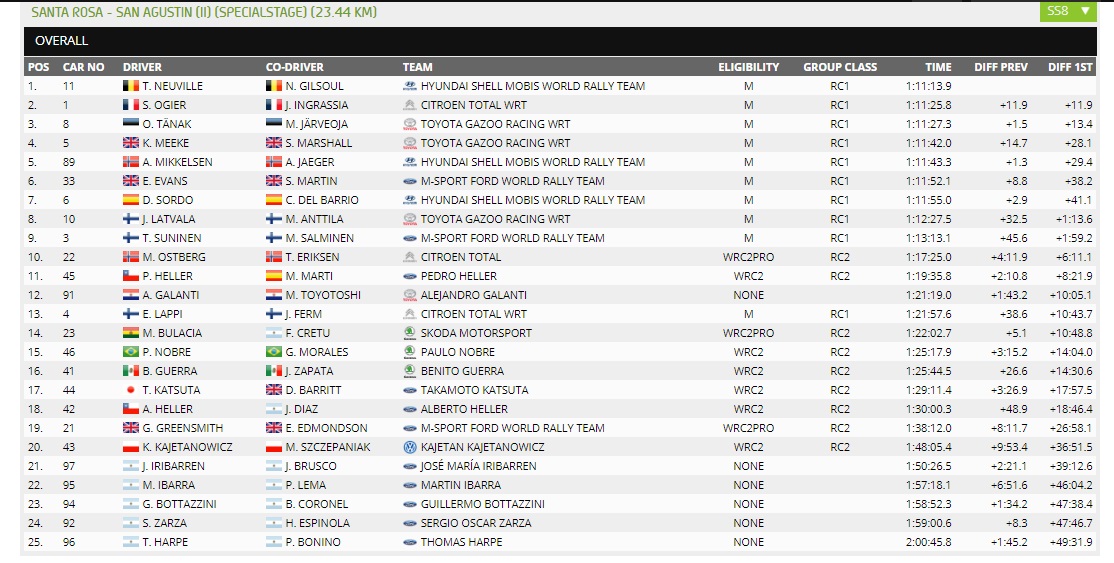Click team name GUILLERMO BOTTAZZINI
The width and height of the screenshot is (1114, 563).
coord(483,504)
